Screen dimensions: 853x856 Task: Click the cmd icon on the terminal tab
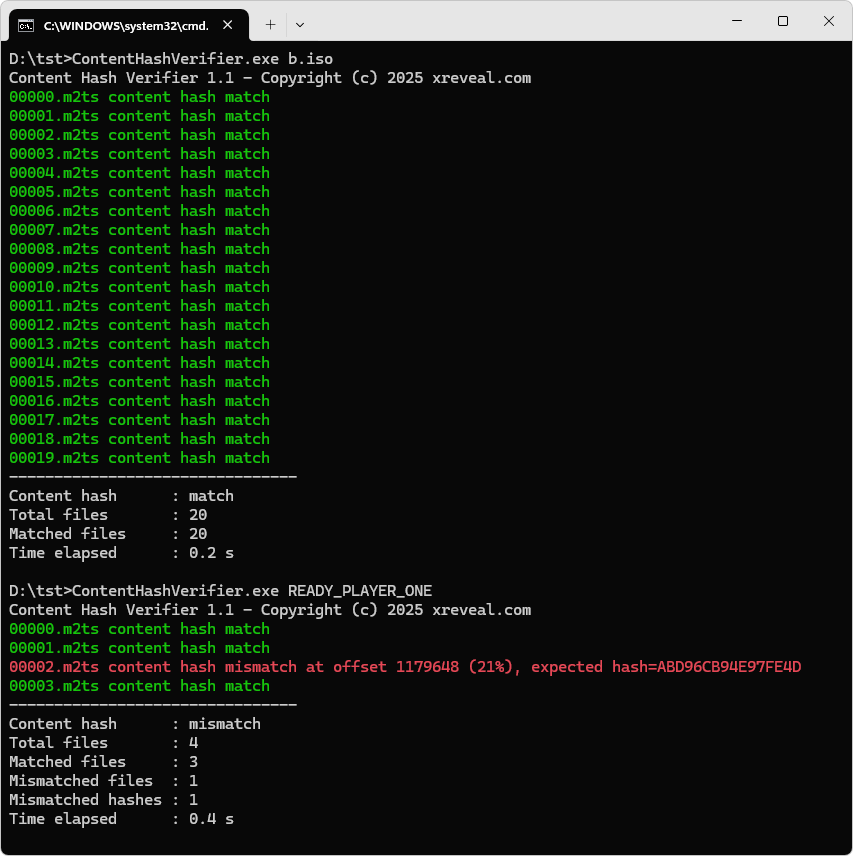click(x=27, y=24)
